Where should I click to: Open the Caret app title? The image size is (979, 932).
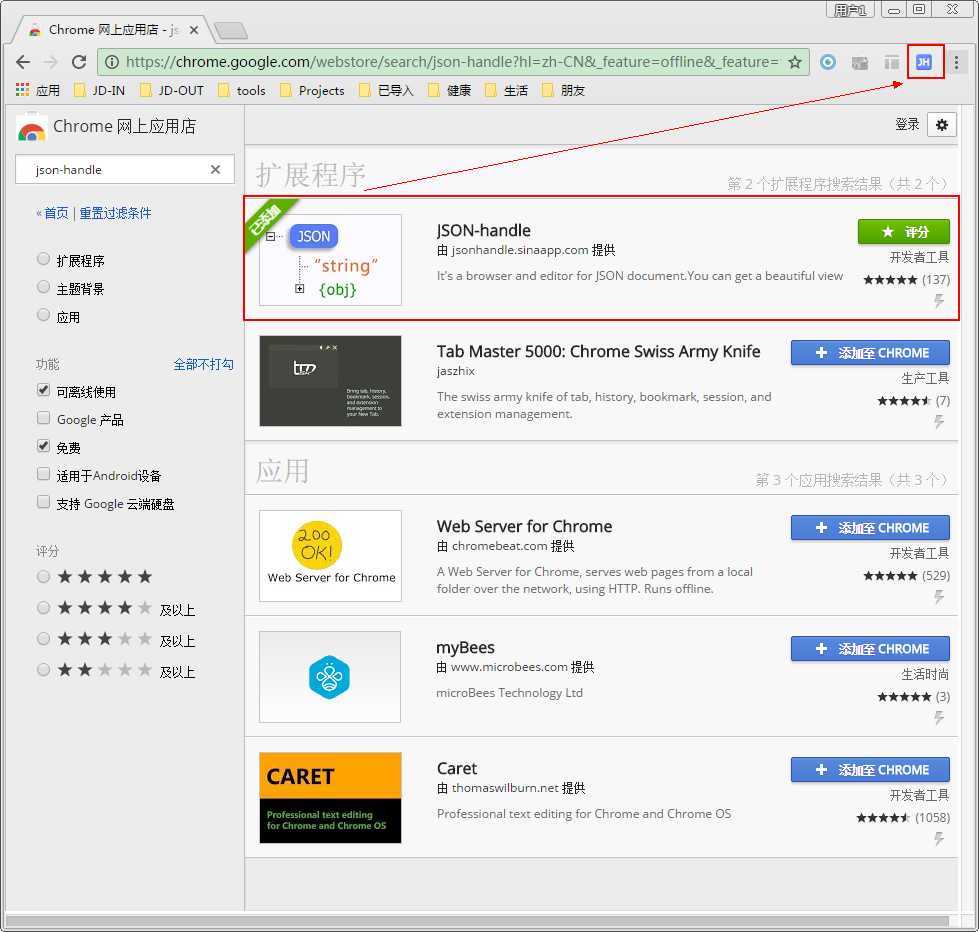click(456, 768)
